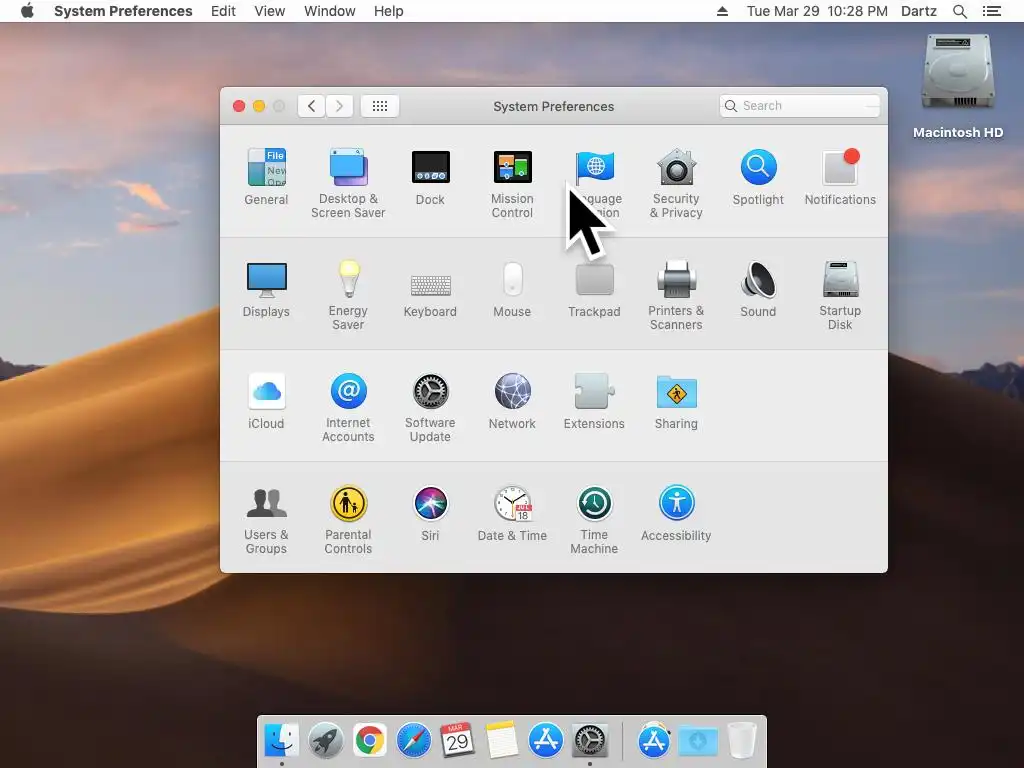Open Accessibility preferences
Image resolution: width=1024 pixels, height=768 pixels.
pyautogui.click(x=676, y=513)
